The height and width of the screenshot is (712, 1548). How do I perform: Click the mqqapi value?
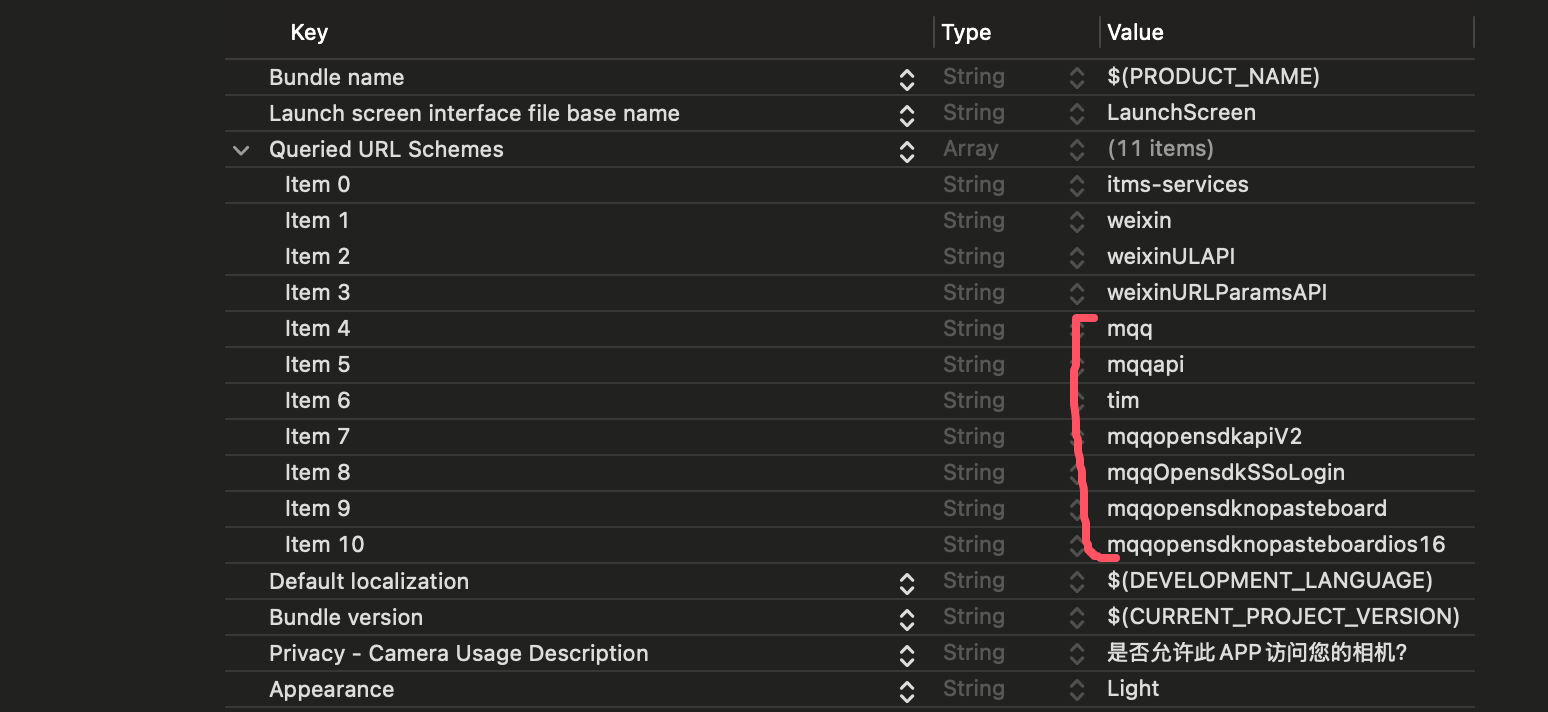point(1146,365)
